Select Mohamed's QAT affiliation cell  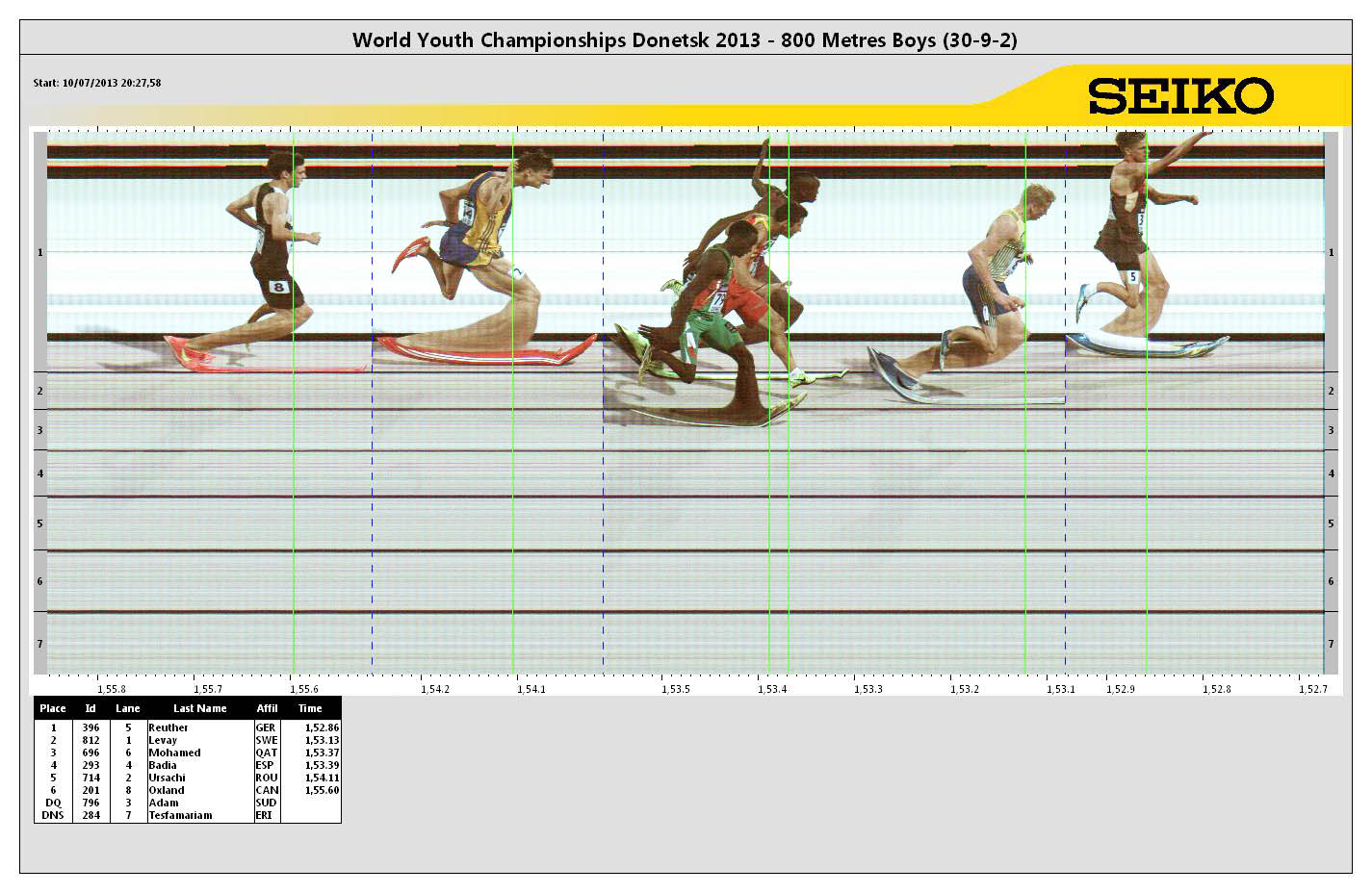coord(267,753)
